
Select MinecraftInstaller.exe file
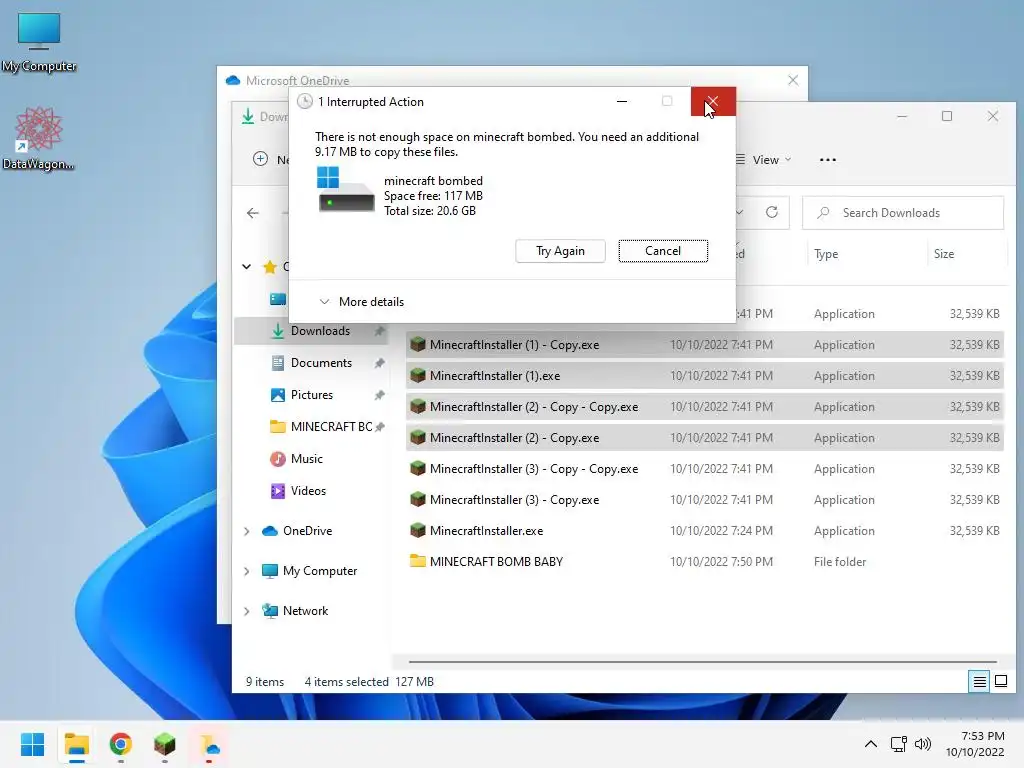point(704,531)
